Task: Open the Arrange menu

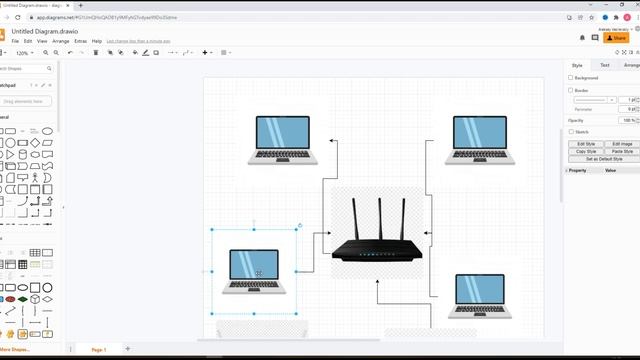Action: (x=61, y=41)
